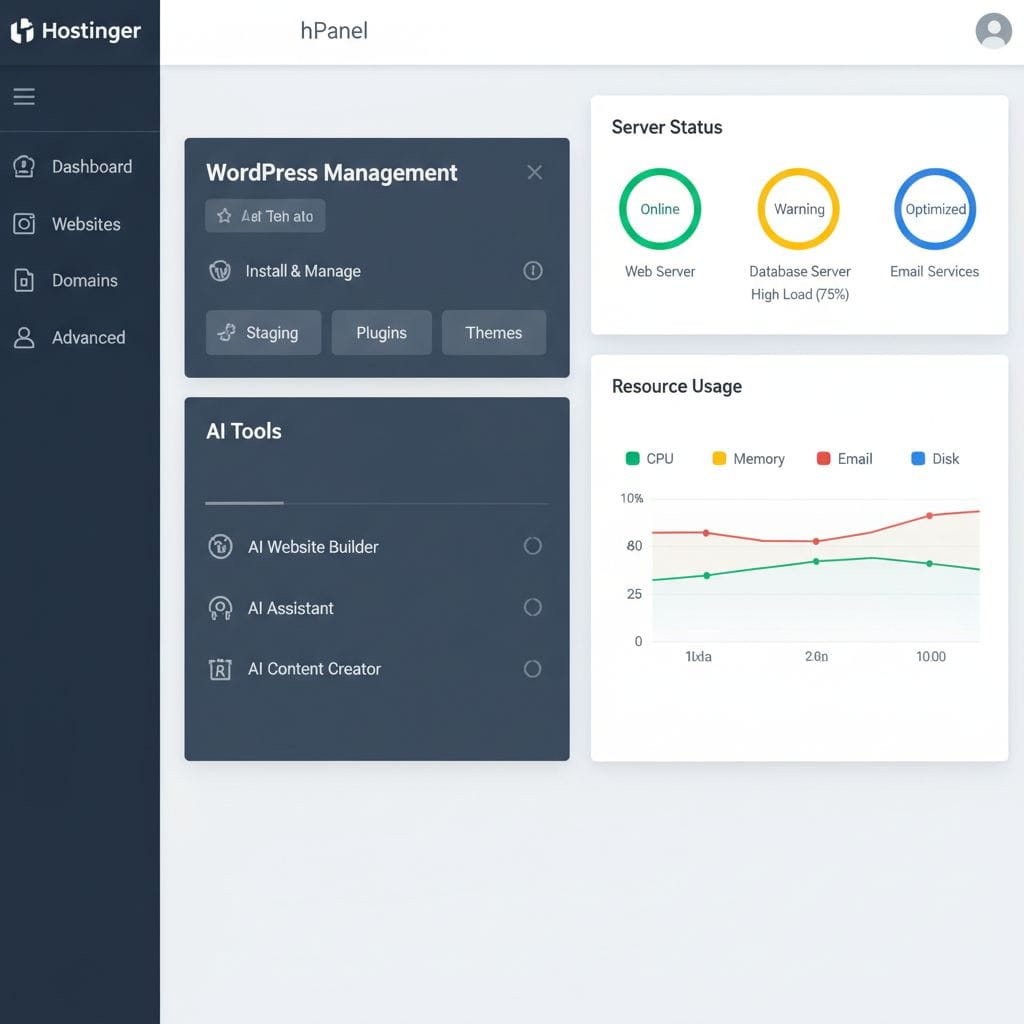Image resolution: width=1024 pixels, height=1024 pixels.
Task: Click the star icon in the tag chip
Action: tap(224, 216)
